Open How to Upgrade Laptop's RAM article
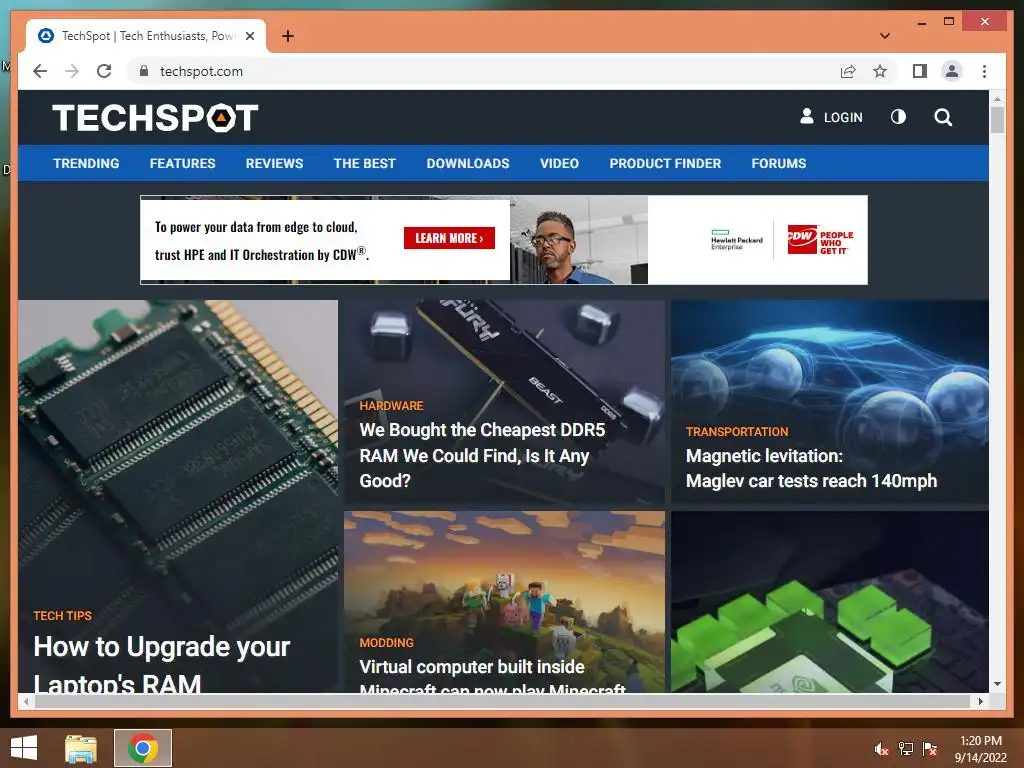 click(161, 663)
